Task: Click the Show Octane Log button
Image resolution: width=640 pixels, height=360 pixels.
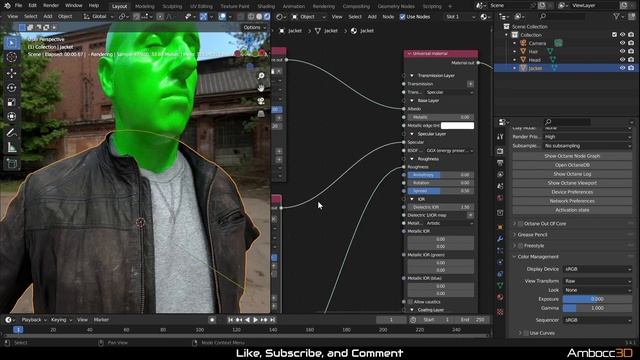Action: coord(572,174)
